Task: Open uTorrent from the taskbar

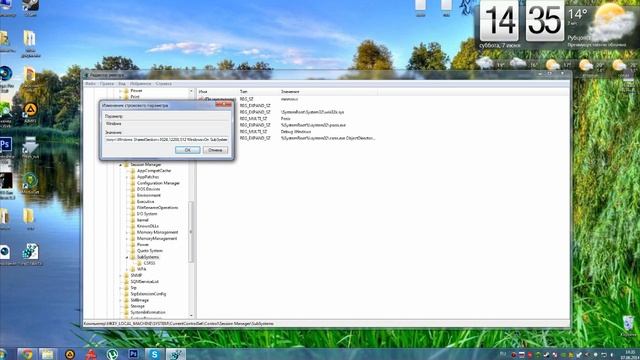Action: pyautogui.click(x=112, y=354)
